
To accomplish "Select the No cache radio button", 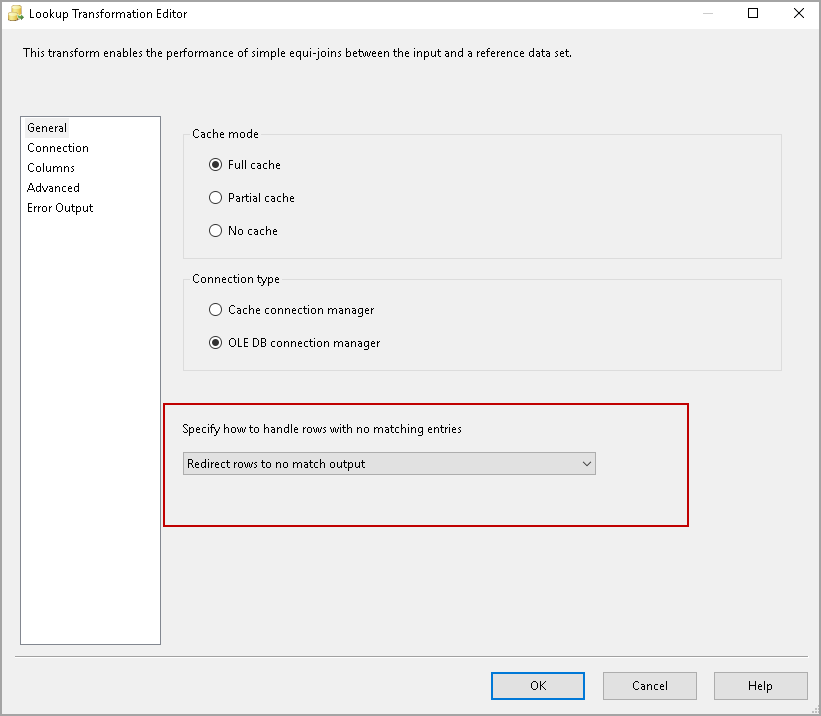I will coord(215,231).
